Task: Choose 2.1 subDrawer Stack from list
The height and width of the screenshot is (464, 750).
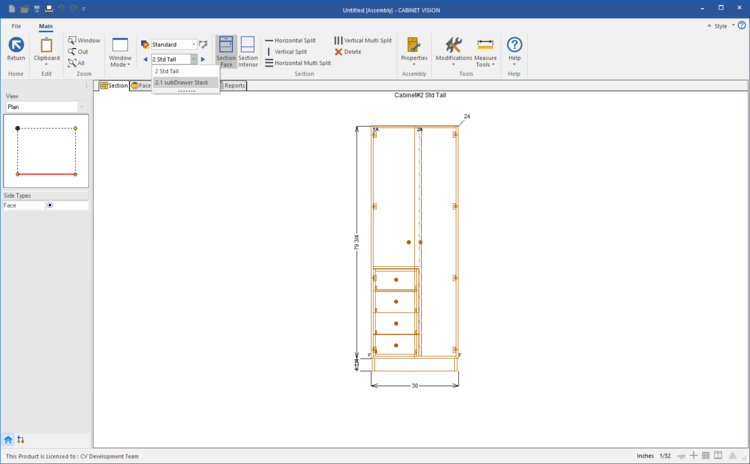Action: point(182,83)
